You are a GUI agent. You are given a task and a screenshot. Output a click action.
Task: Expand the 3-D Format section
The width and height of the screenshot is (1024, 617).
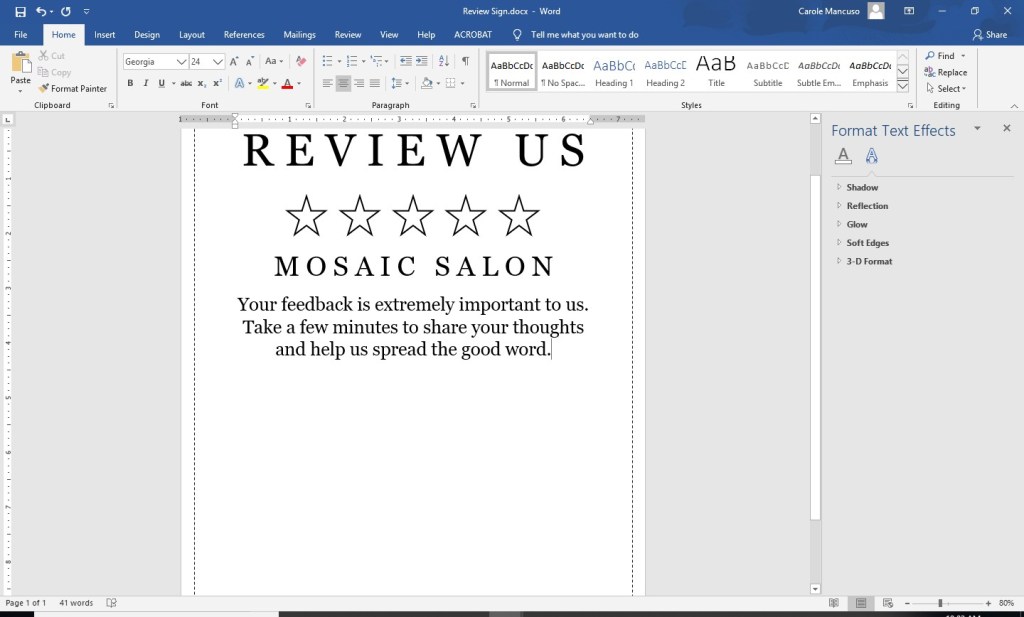click(x=869, y=261)
